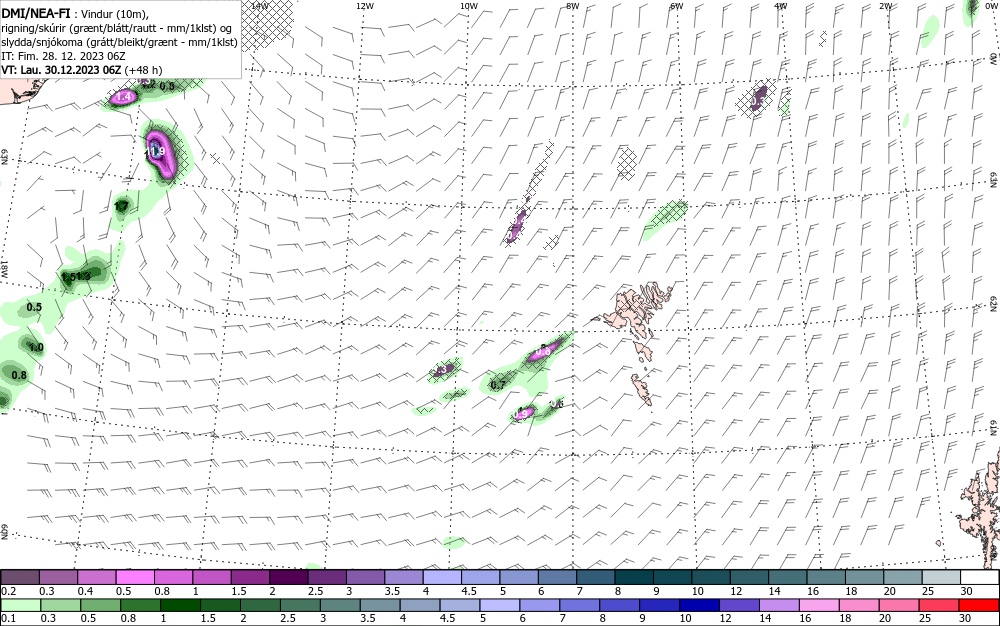Click the 6W longitude label
Screen dimensions: 1000x626
pyautogui.click(x=677, y=6)
